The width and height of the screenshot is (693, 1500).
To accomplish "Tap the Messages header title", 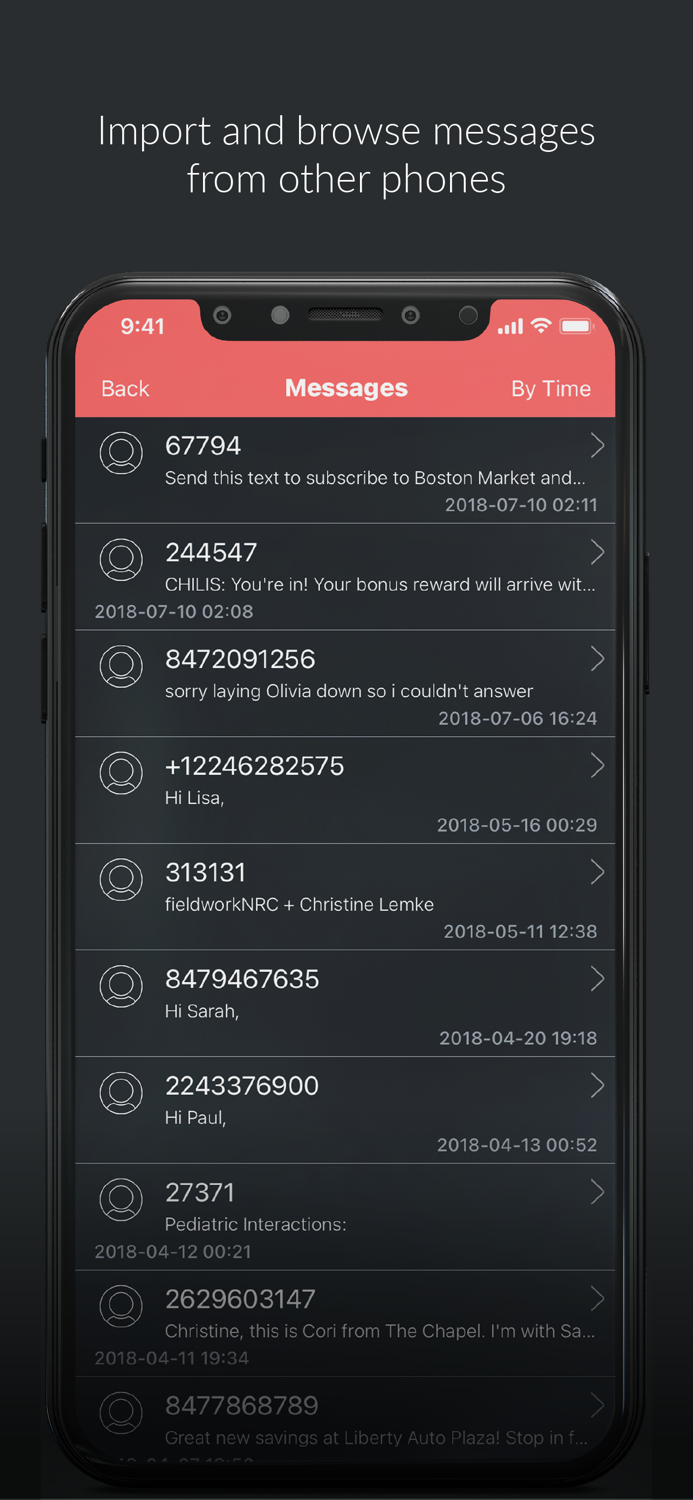I will (x=346, y=388).
